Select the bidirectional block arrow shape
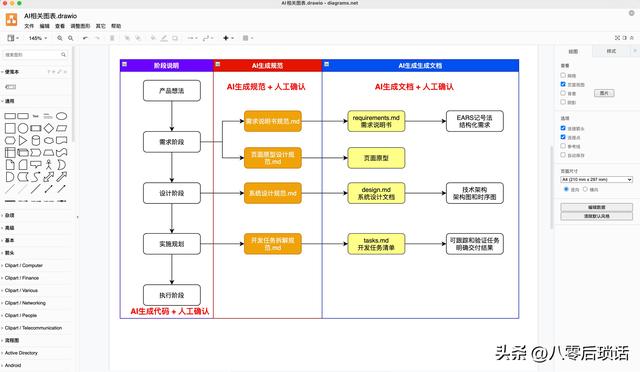The width and height of the screenshot is (640, 372). click(49, 177)
